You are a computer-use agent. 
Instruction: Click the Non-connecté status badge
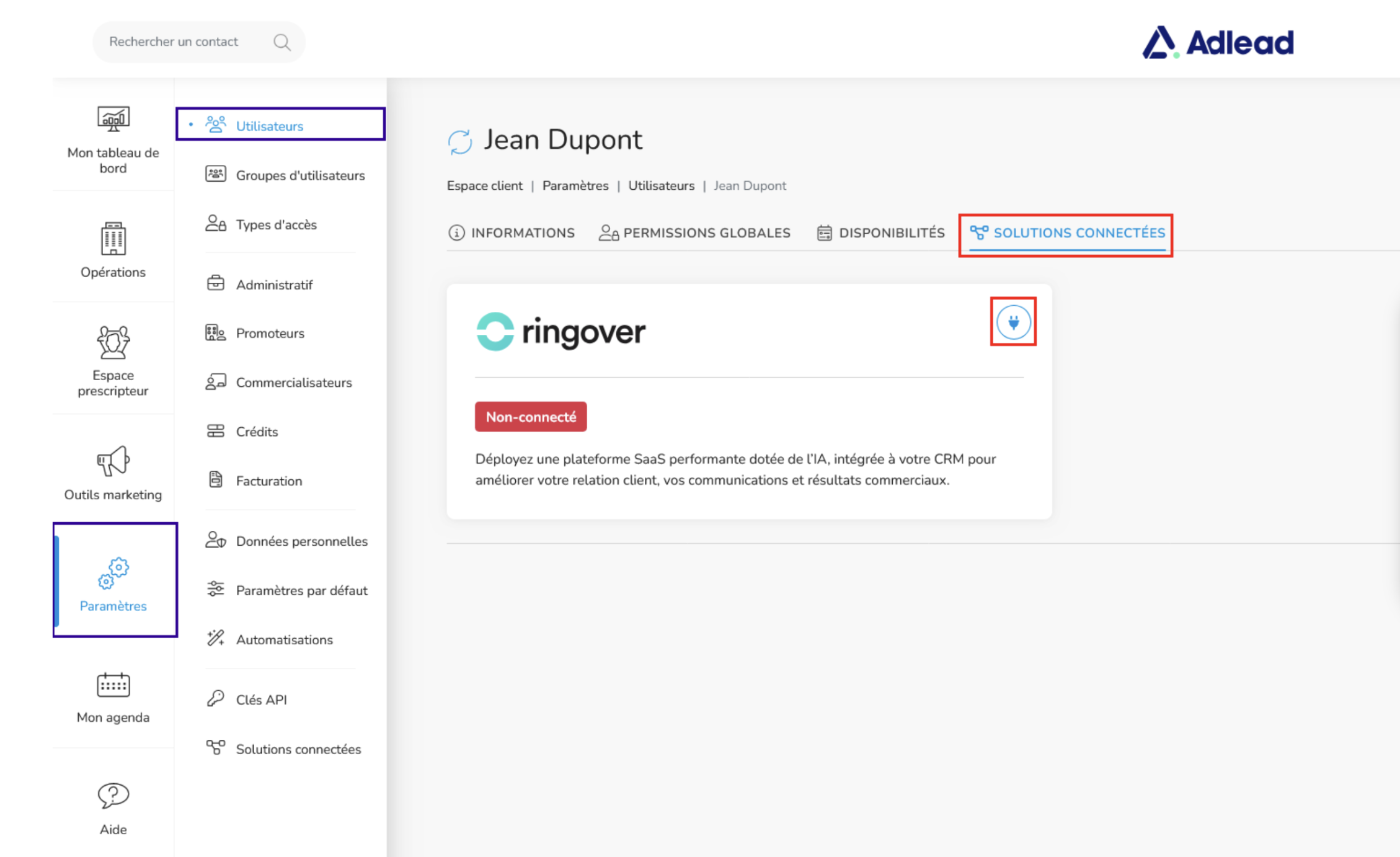(x=531, y=417)
